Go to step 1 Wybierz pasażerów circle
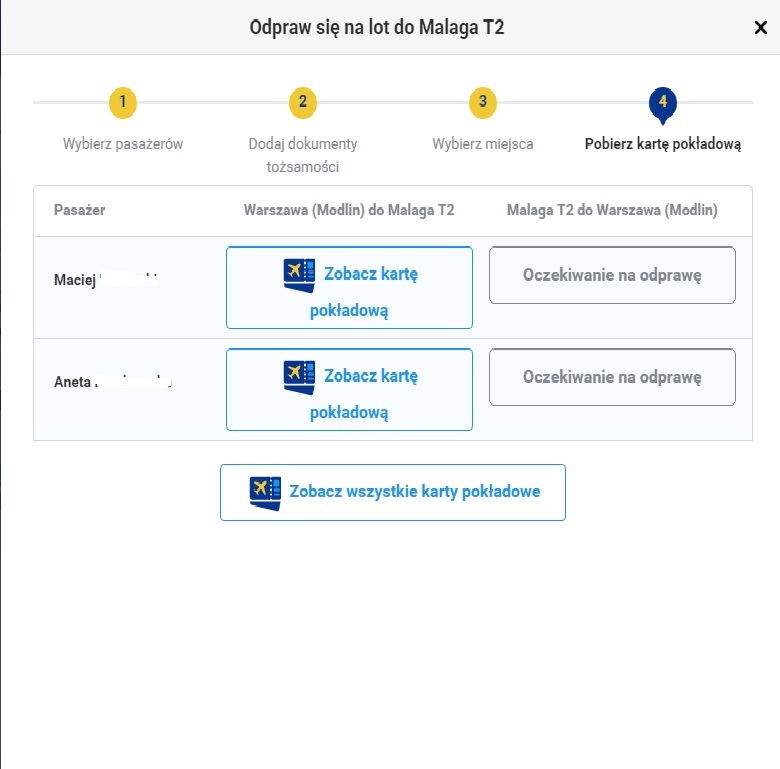780x769 pixels. tap(123, 102)
